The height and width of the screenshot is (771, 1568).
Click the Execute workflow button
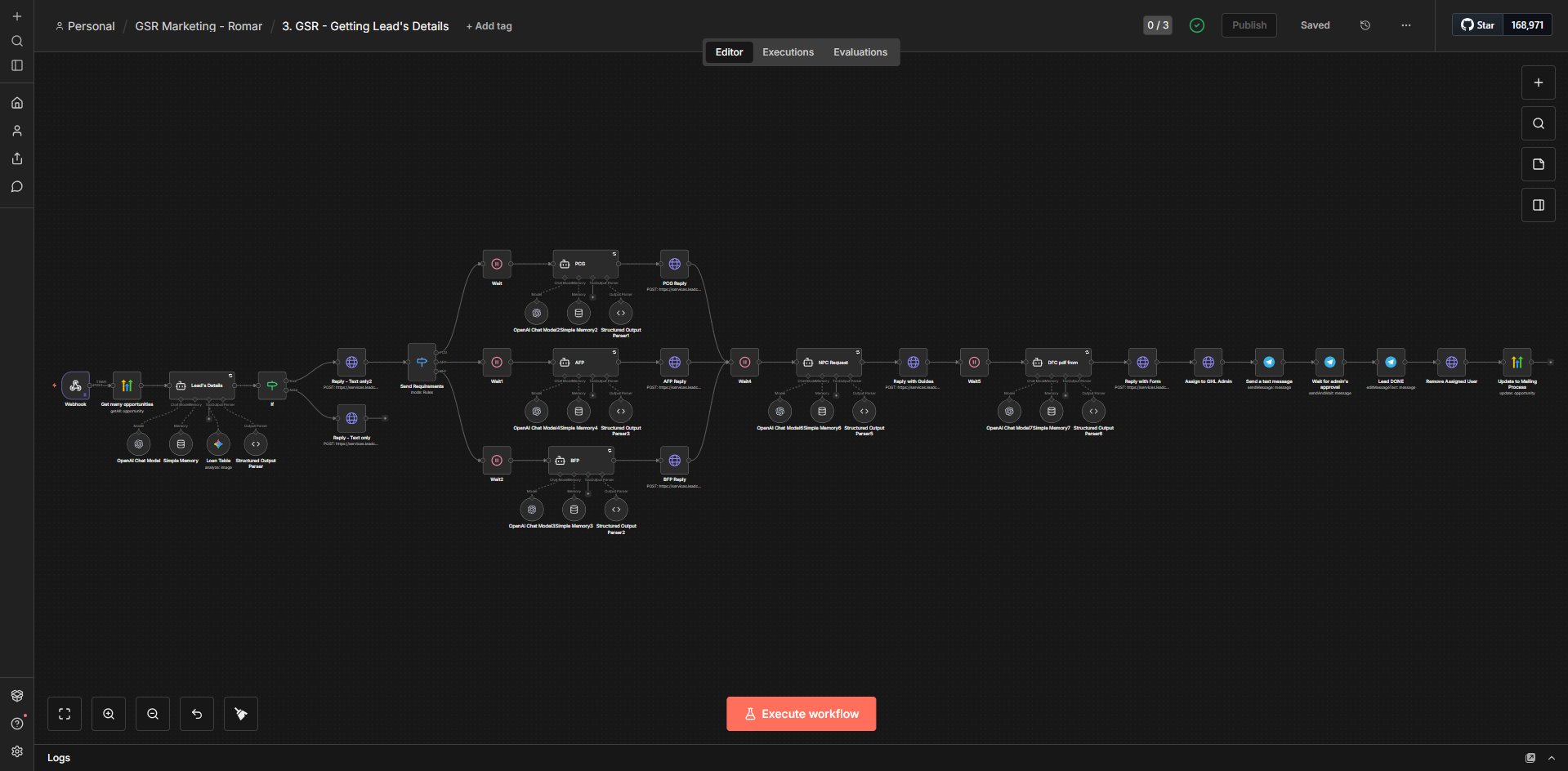coord(802,714)
